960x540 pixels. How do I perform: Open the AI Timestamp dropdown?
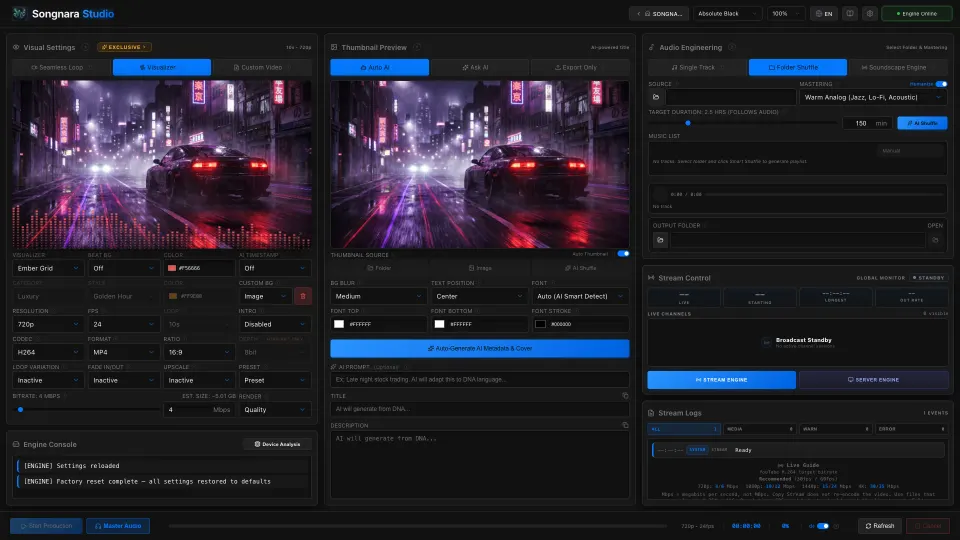coord(274,268)
